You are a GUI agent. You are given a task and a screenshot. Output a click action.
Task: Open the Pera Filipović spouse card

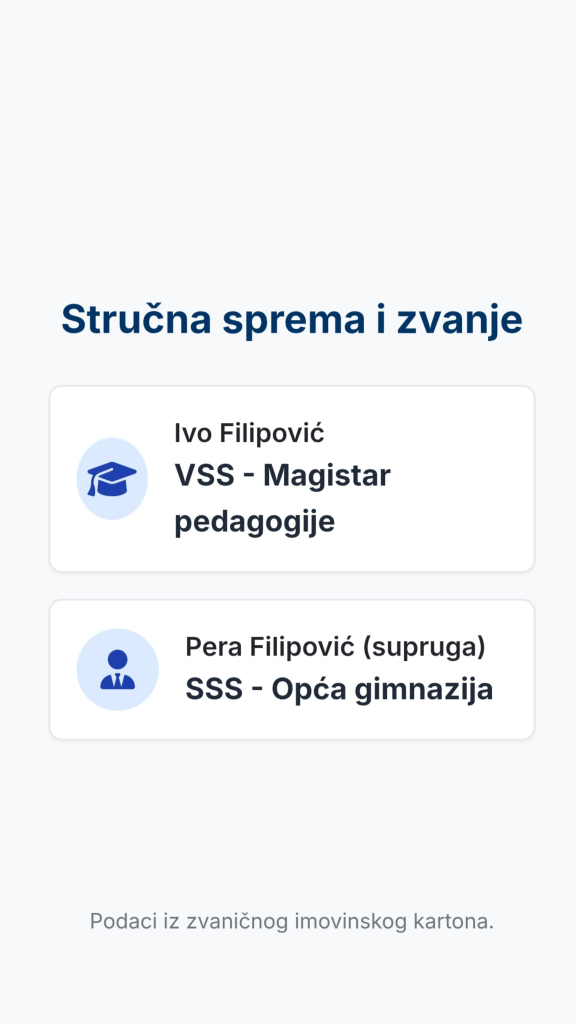(x=292, y=669)
